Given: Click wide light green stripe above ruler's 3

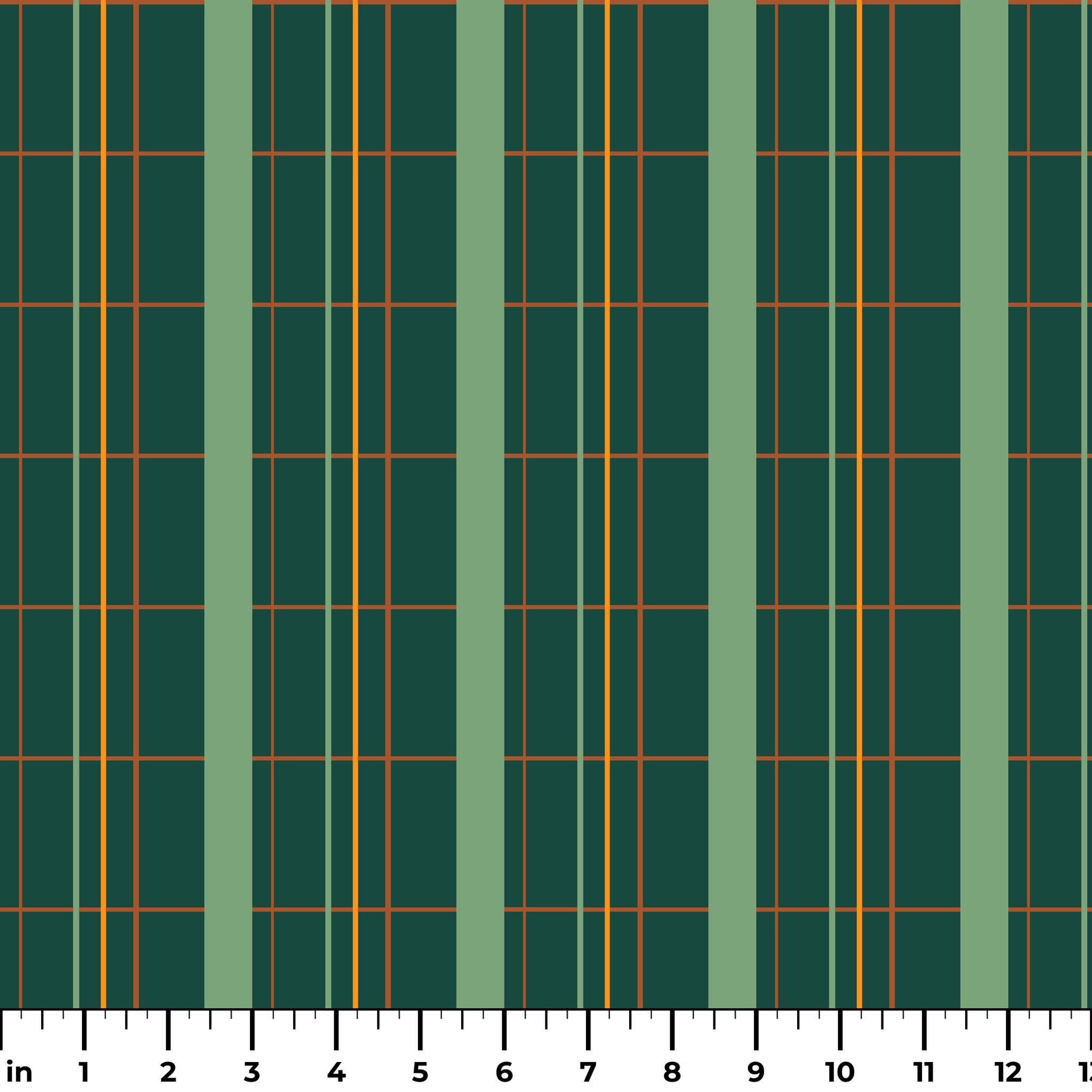Looking at the screenshot, I should tap(228, 509).
